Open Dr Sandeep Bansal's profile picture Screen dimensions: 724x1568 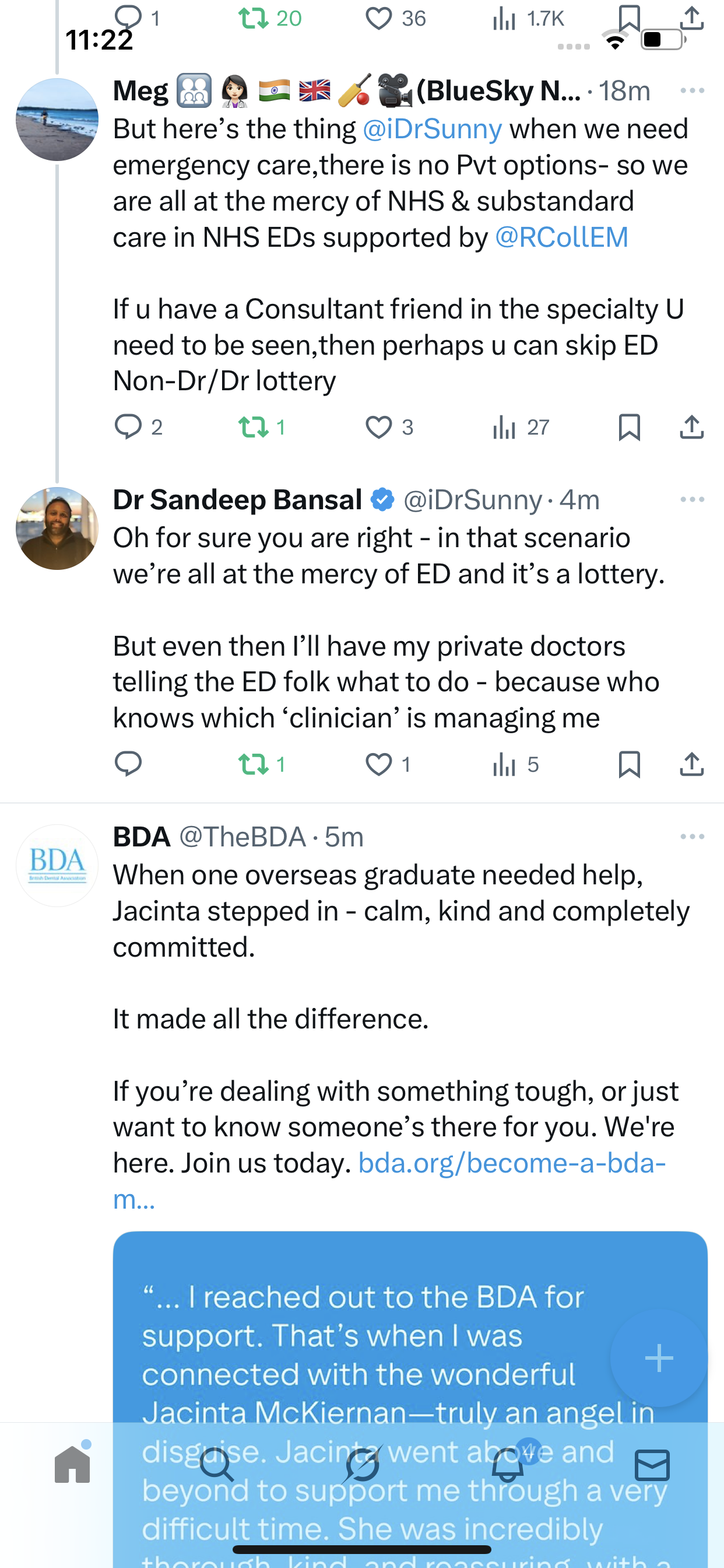[x=57, y=528]
